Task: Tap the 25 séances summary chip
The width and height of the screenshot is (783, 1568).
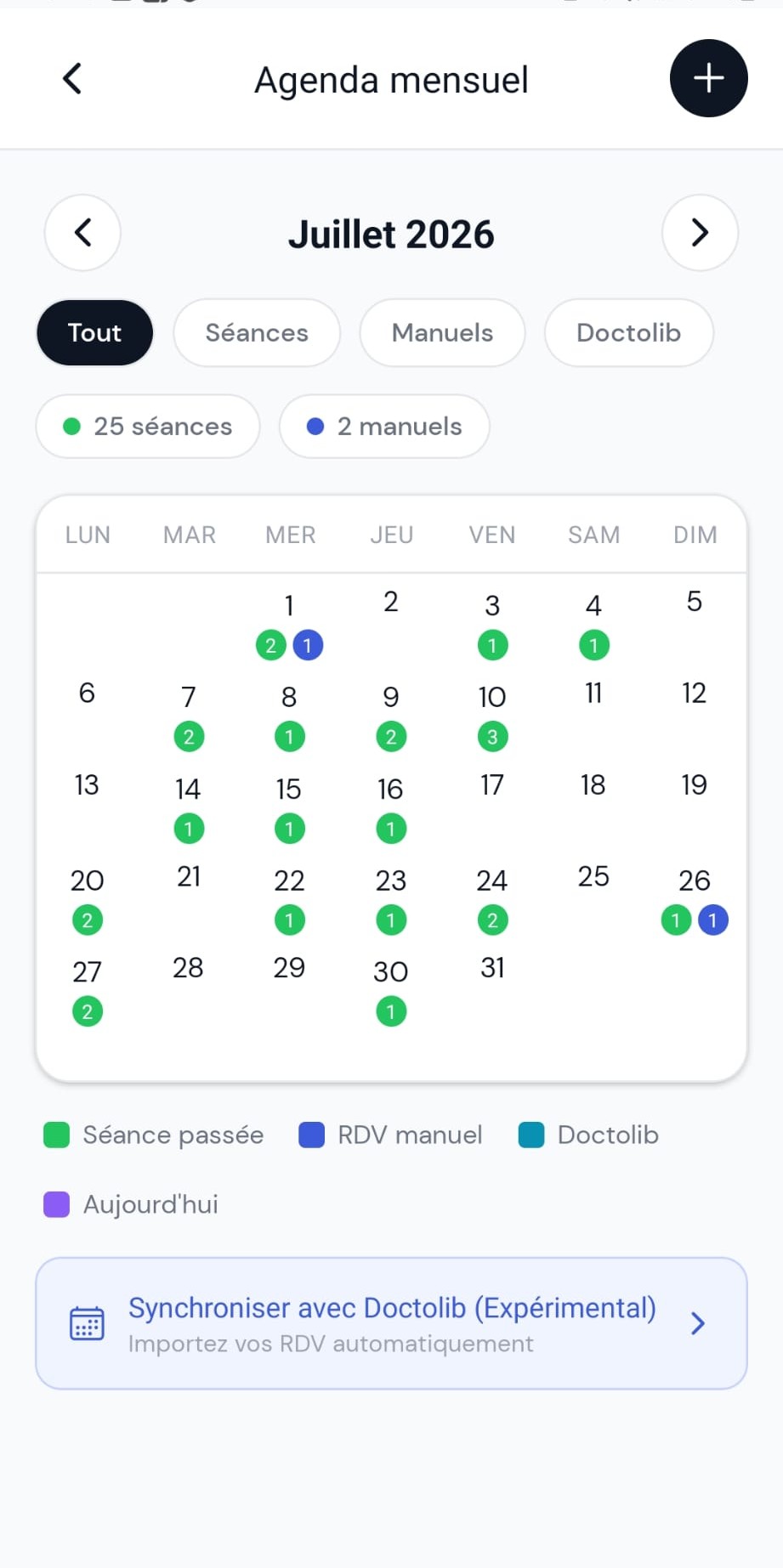Action: (148, 426)
